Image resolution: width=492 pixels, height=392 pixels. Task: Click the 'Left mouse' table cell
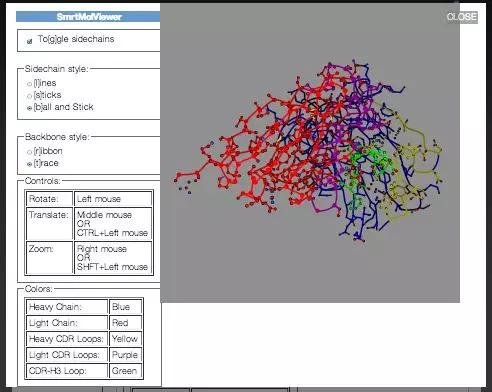coord(113,199)
